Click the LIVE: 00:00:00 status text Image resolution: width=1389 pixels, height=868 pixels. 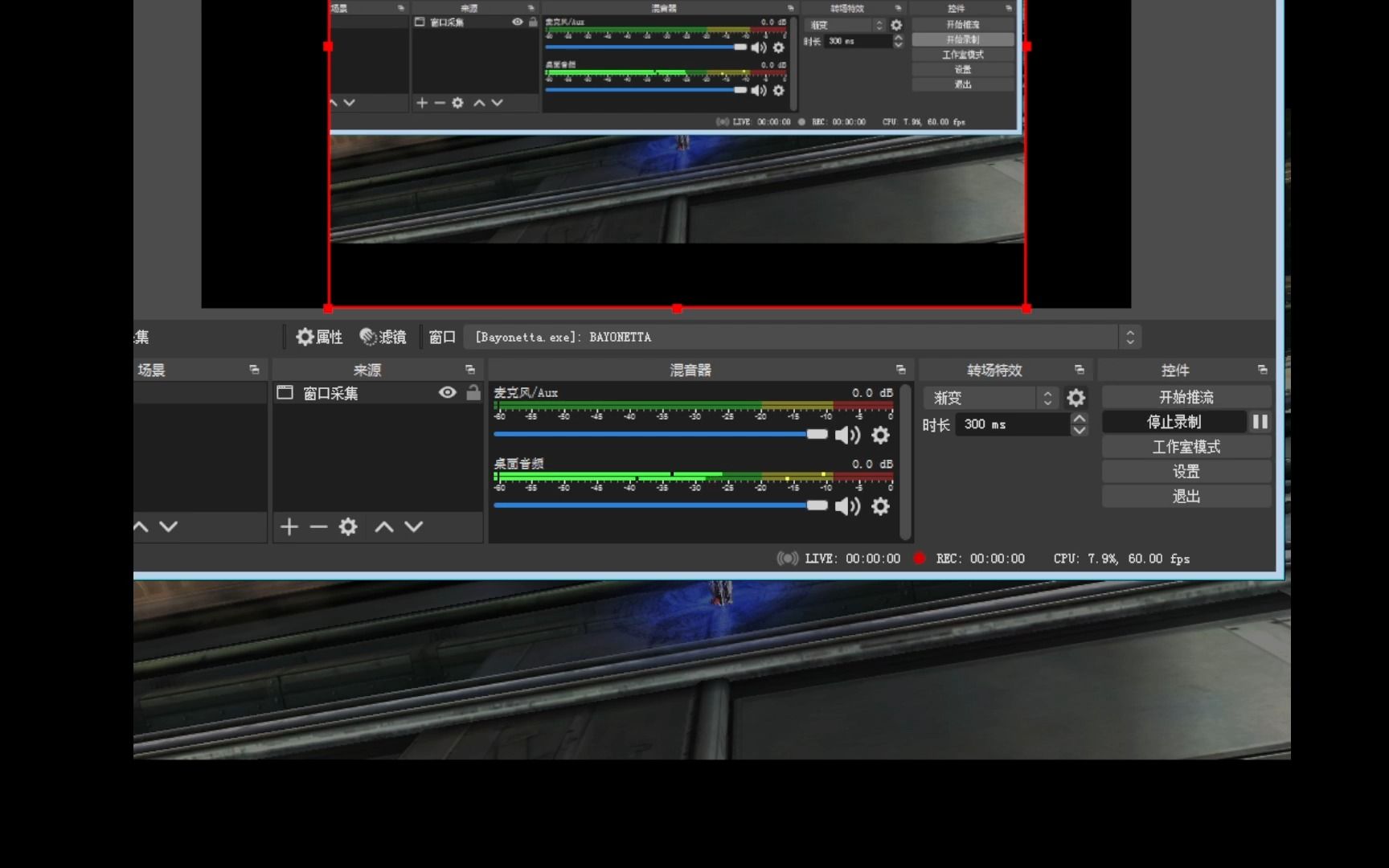coord(853,559)
